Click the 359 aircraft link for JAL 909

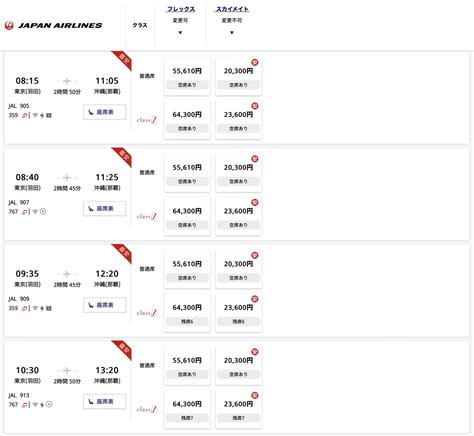click(13, 308)
